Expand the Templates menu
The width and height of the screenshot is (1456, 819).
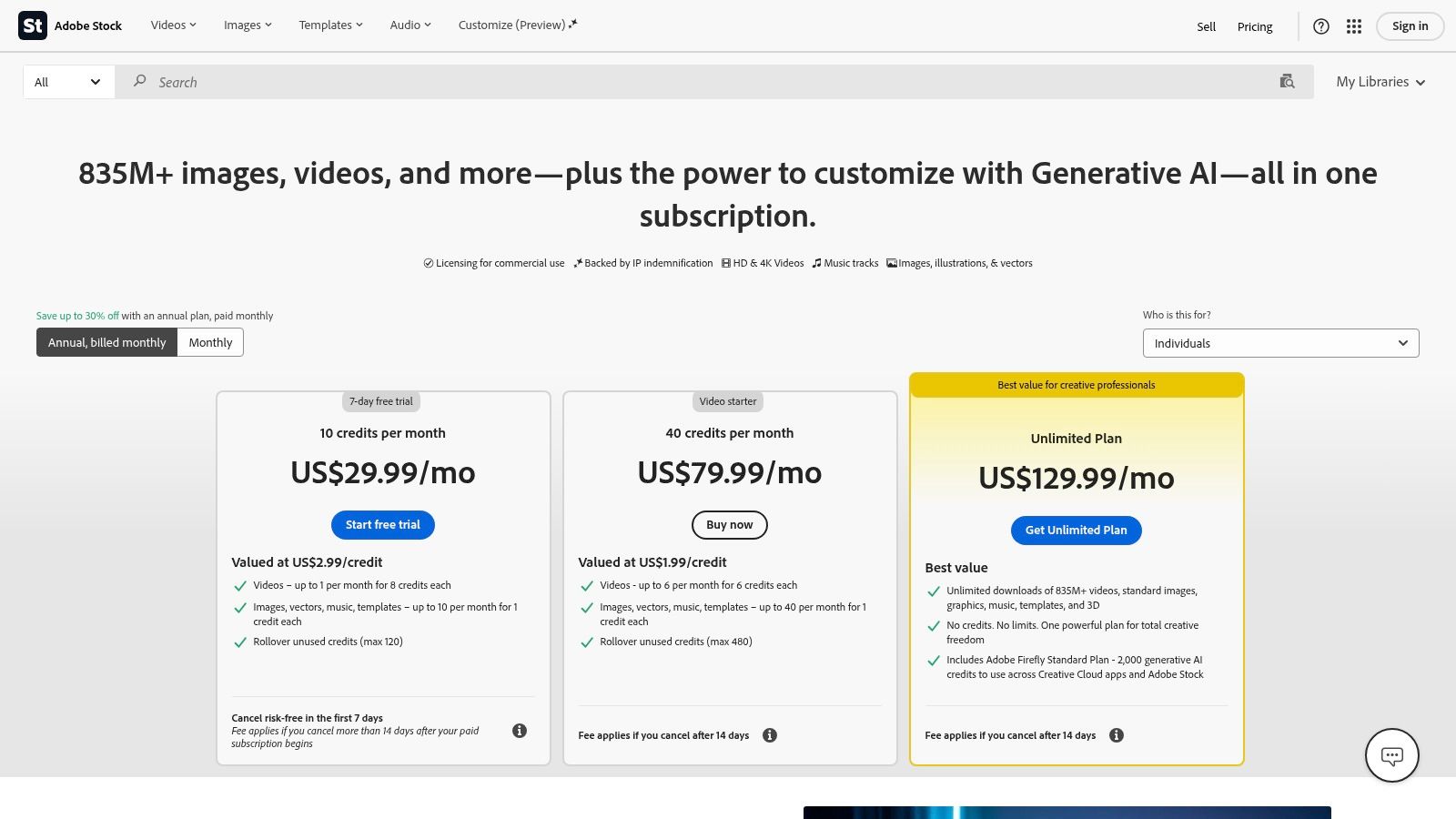330,25
